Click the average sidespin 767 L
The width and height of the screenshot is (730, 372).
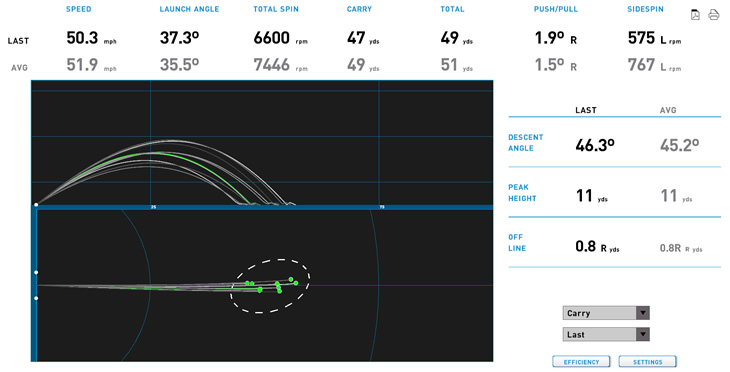click(x=647, y=65)
